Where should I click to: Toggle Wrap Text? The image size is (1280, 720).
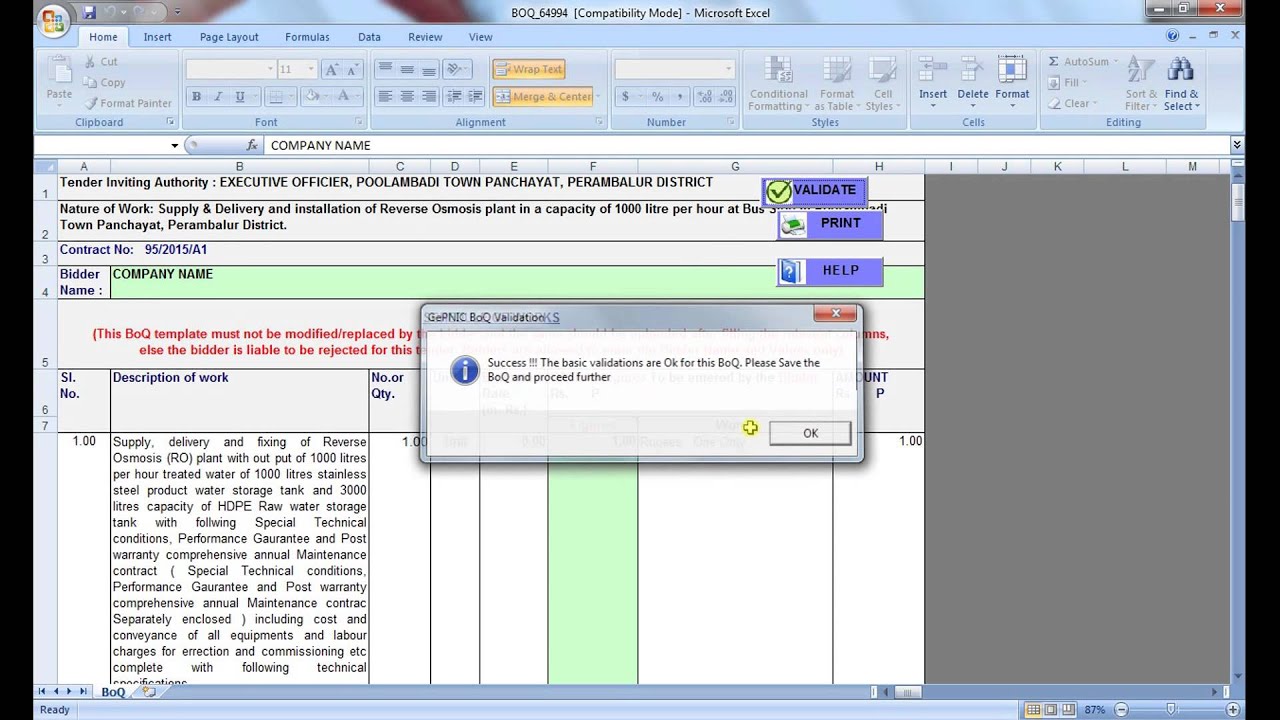click(x=529, y=69)
